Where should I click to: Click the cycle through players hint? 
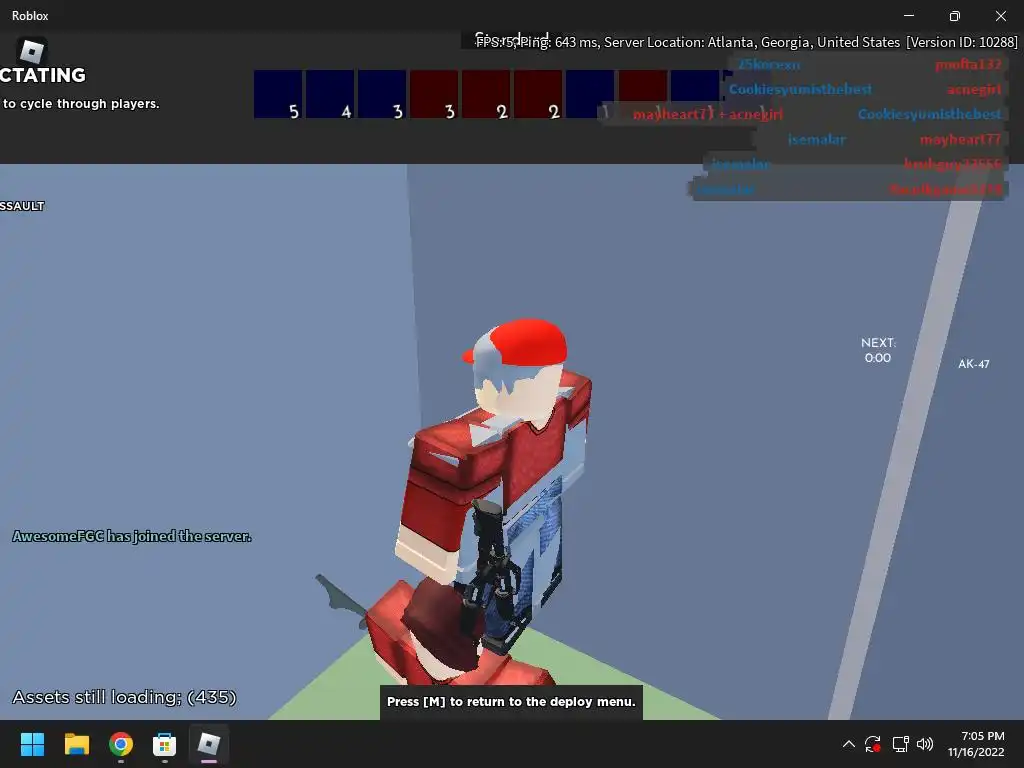pos(80,104)
